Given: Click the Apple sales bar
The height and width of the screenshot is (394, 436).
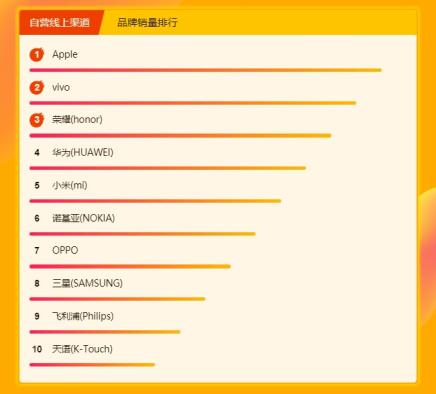Looking at the screenshot, I should [205, 70].
